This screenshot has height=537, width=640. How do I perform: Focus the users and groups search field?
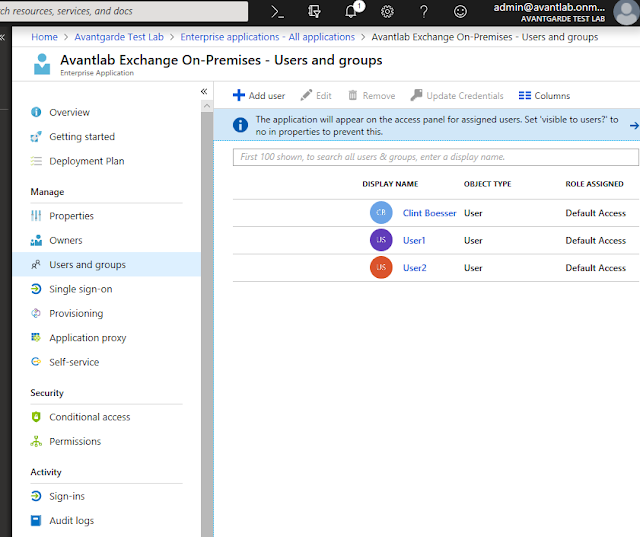pos(436,157)
